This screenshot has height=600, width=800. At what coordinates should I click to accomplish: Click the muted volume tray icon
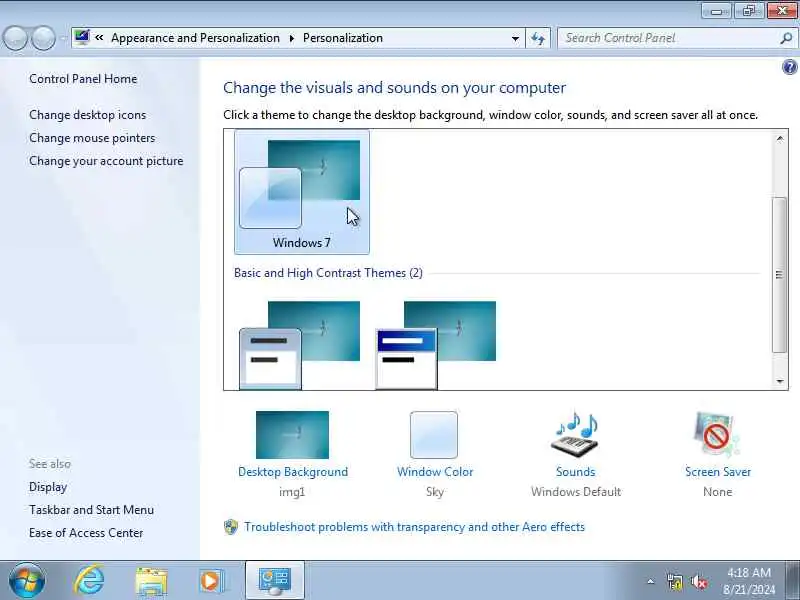coord(699,582)
